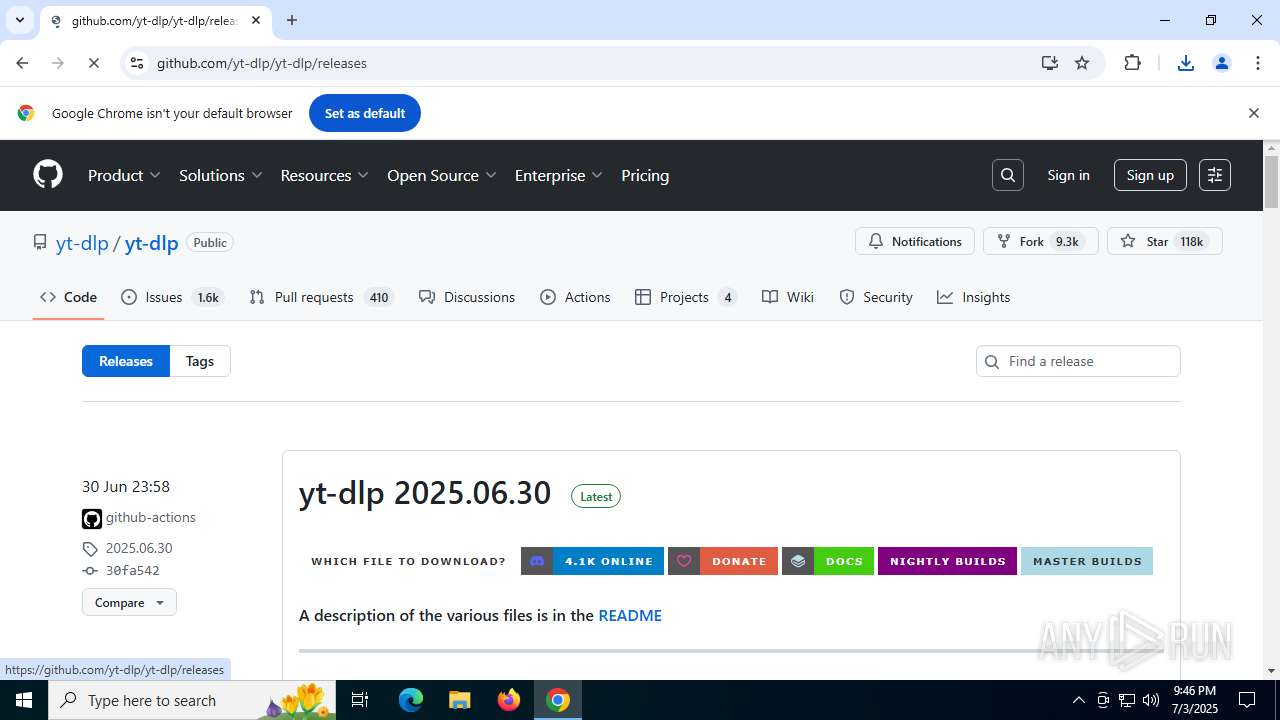Screen dimensions: 1280x720
Task: Open the Security tab
Action: pyautogui.click(x=876, y=297)
